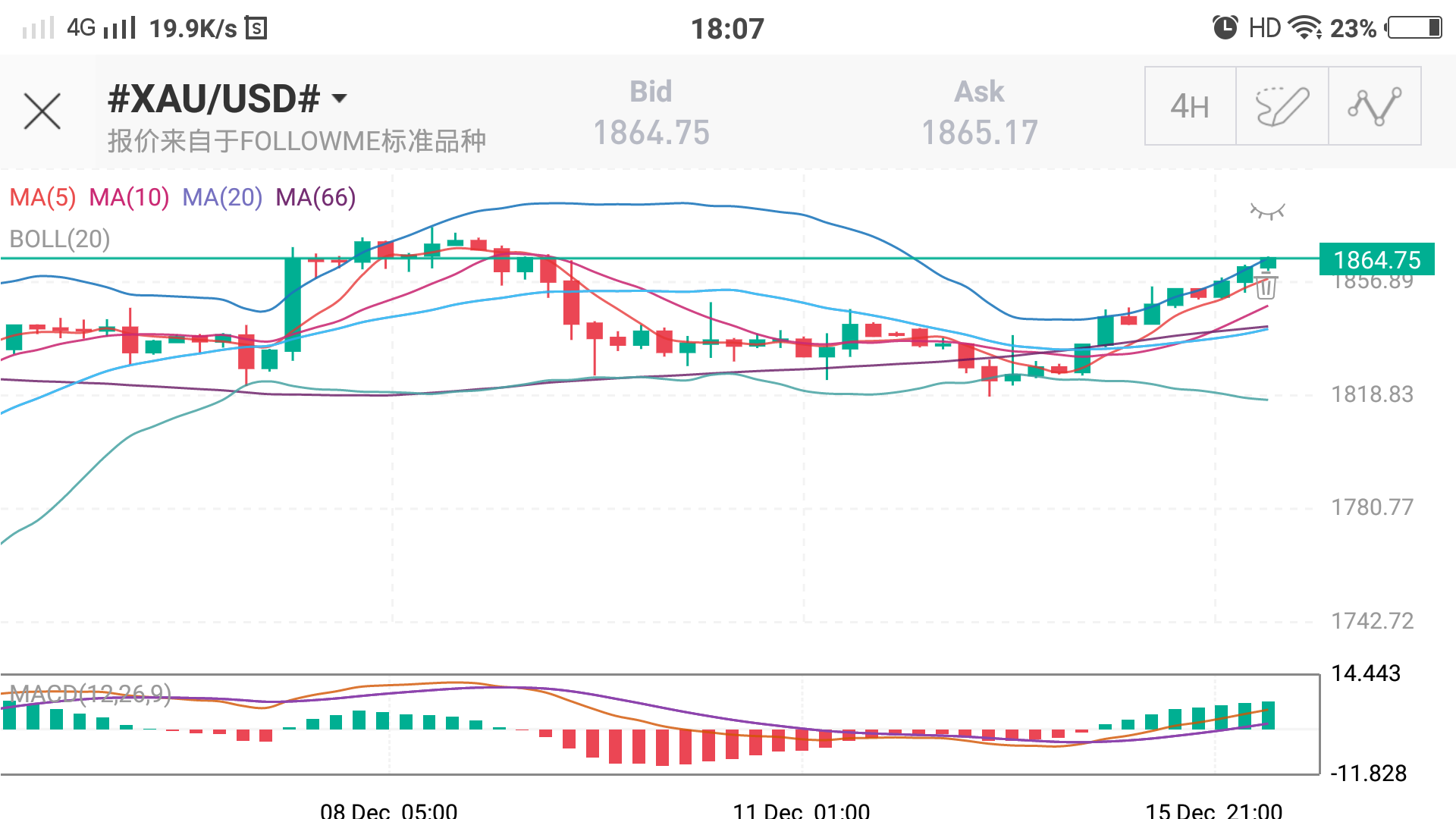Open the drawing pencil tool
Screen dimensions: 1456x819
click(x=1282, y=106)
